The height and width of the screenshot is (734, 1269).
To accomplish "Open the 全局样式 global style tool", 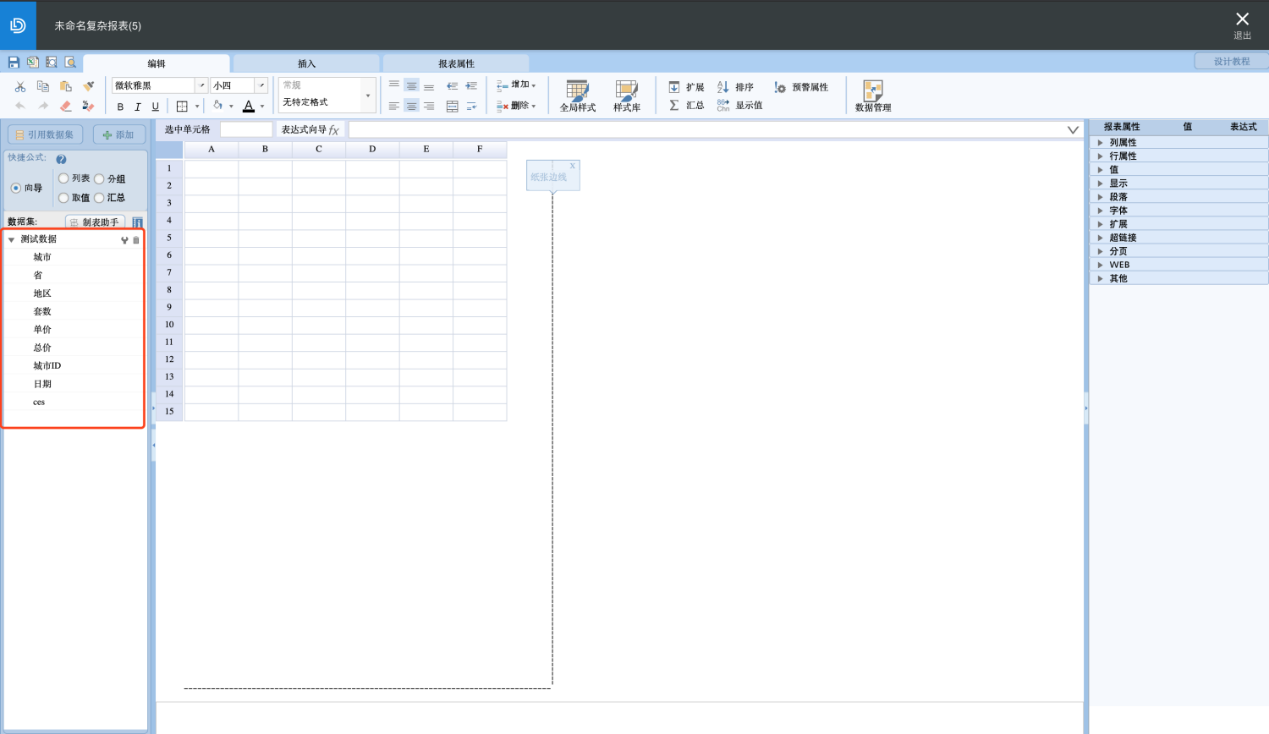I will (577, 95).
